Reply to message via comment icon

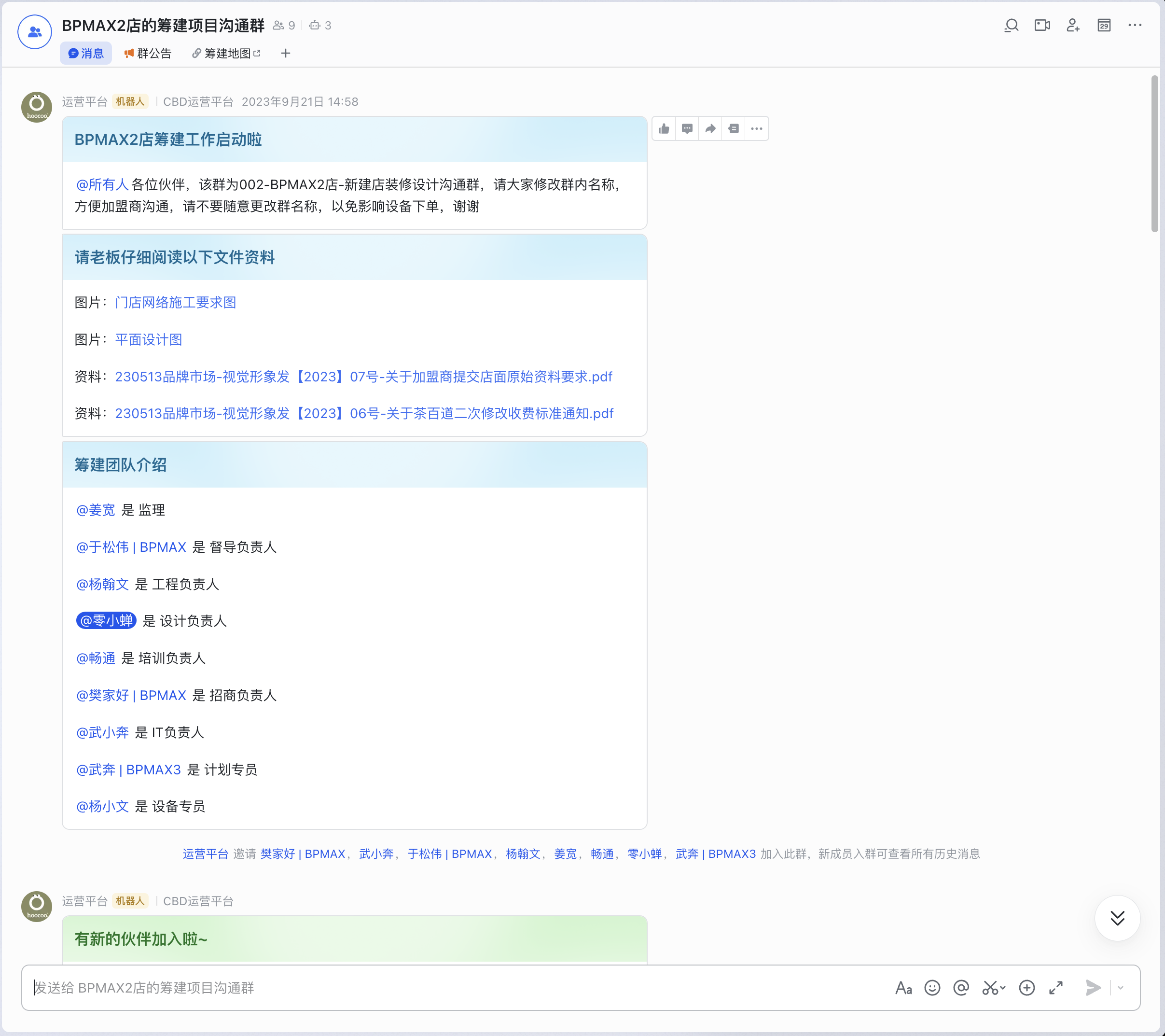coord(687,129)
